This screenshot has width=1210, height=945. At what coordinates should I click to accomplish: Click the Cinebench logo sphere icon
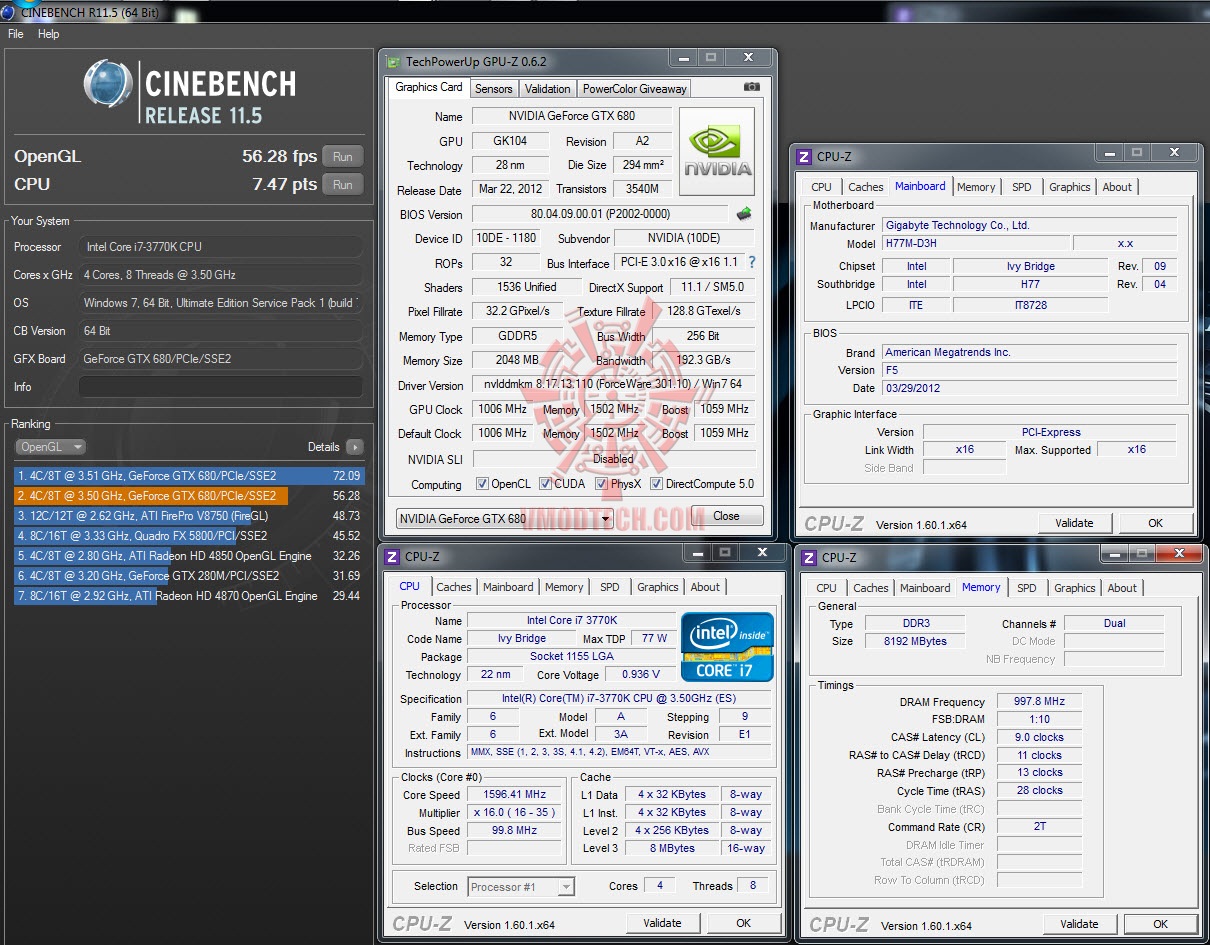click(108, 83)
